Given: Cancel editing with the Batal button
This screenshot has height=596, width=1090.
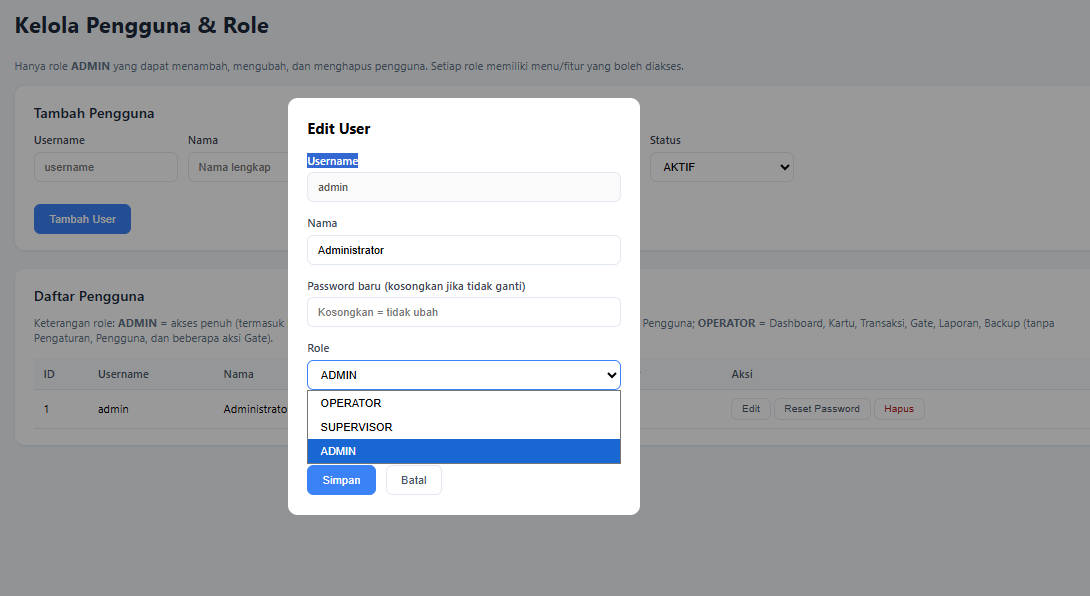Looking at the screenshot, I should pos(413,480).
